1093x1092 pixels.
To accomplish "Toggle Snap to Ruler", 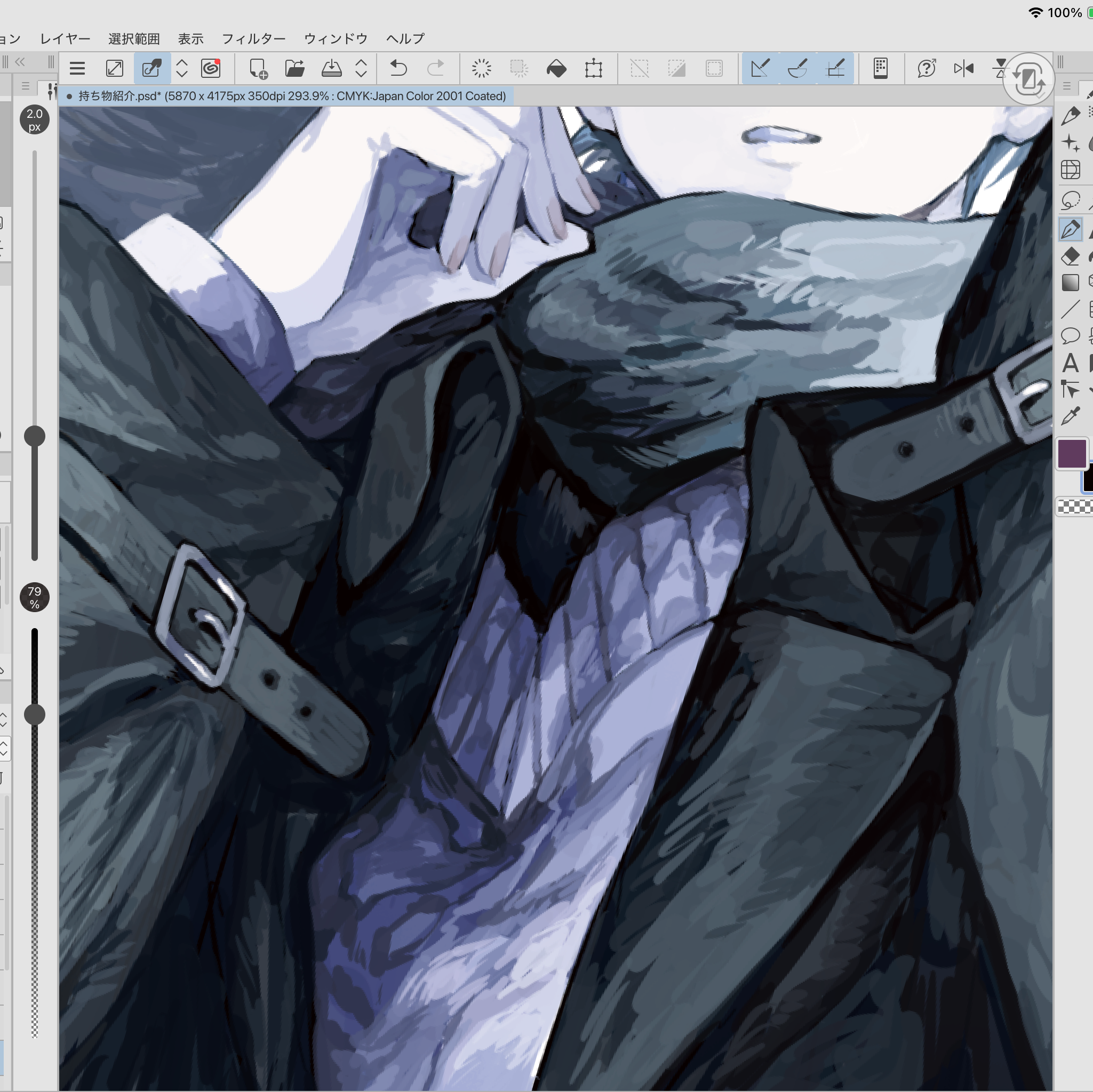I will [x=760, y=68].
